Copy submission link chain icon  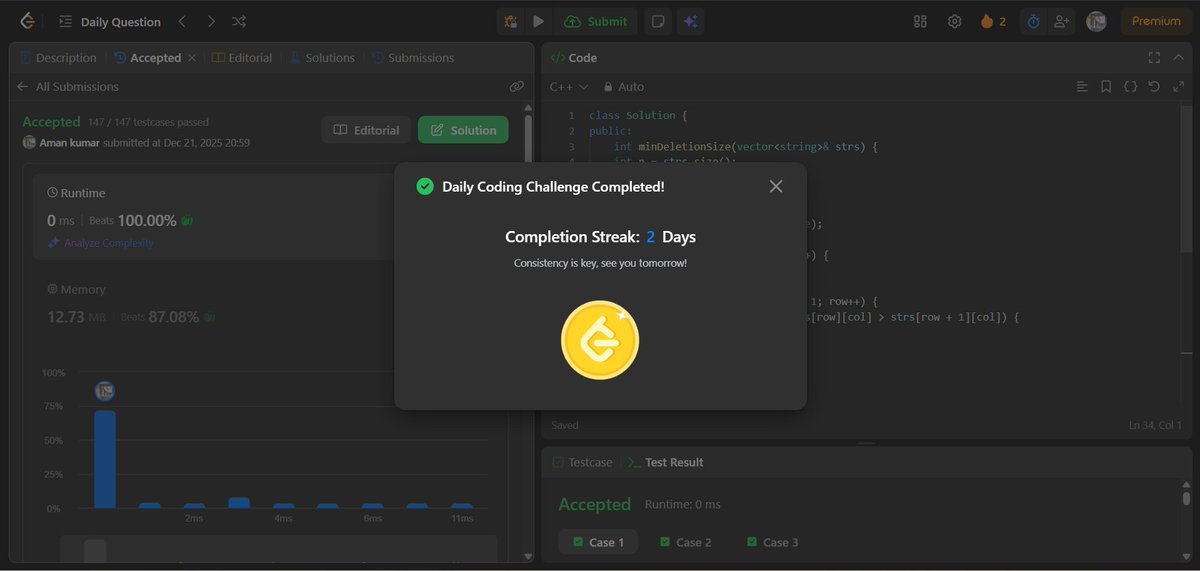coord(517,87)
